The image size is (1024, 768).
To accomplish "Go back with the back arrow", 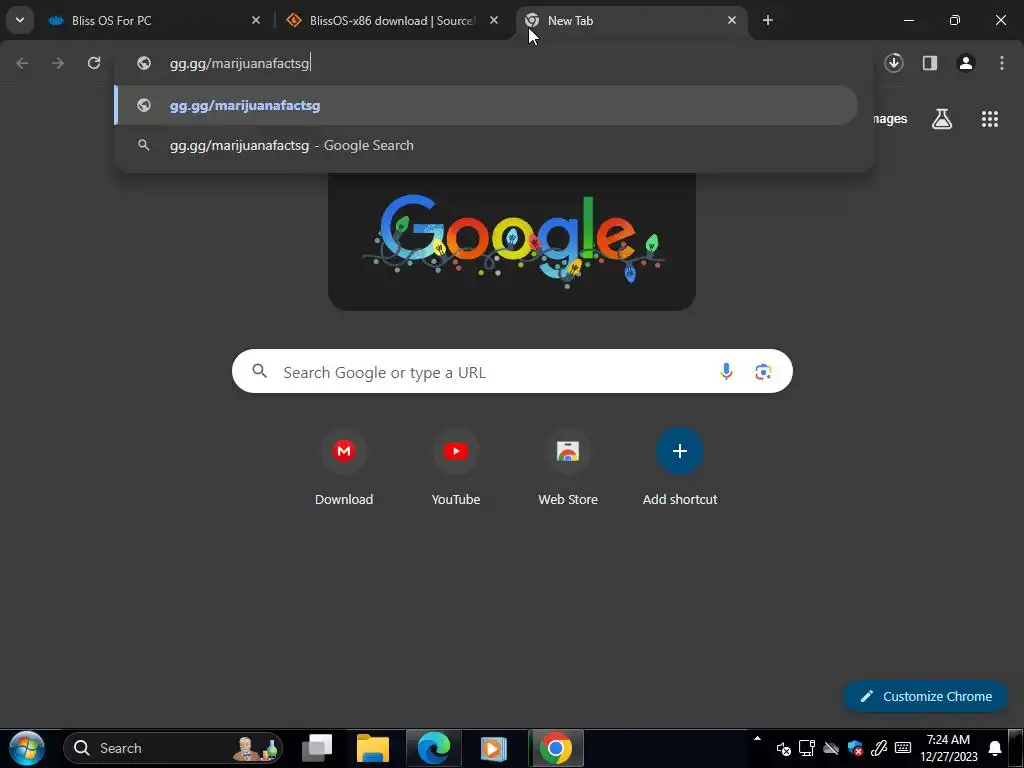I will click(x=22, y=63).
